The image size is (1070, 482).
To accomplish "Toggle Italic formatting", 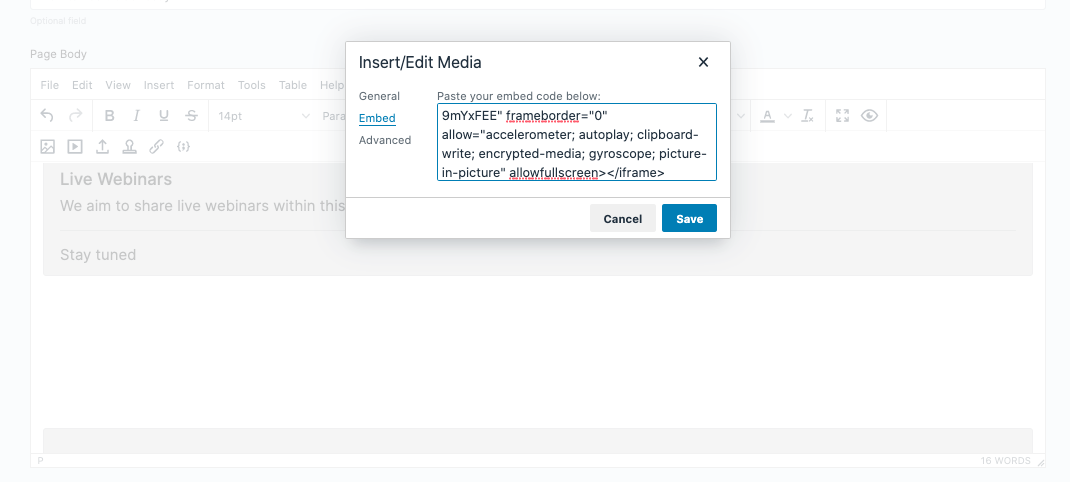I will [x=136, y=115].
